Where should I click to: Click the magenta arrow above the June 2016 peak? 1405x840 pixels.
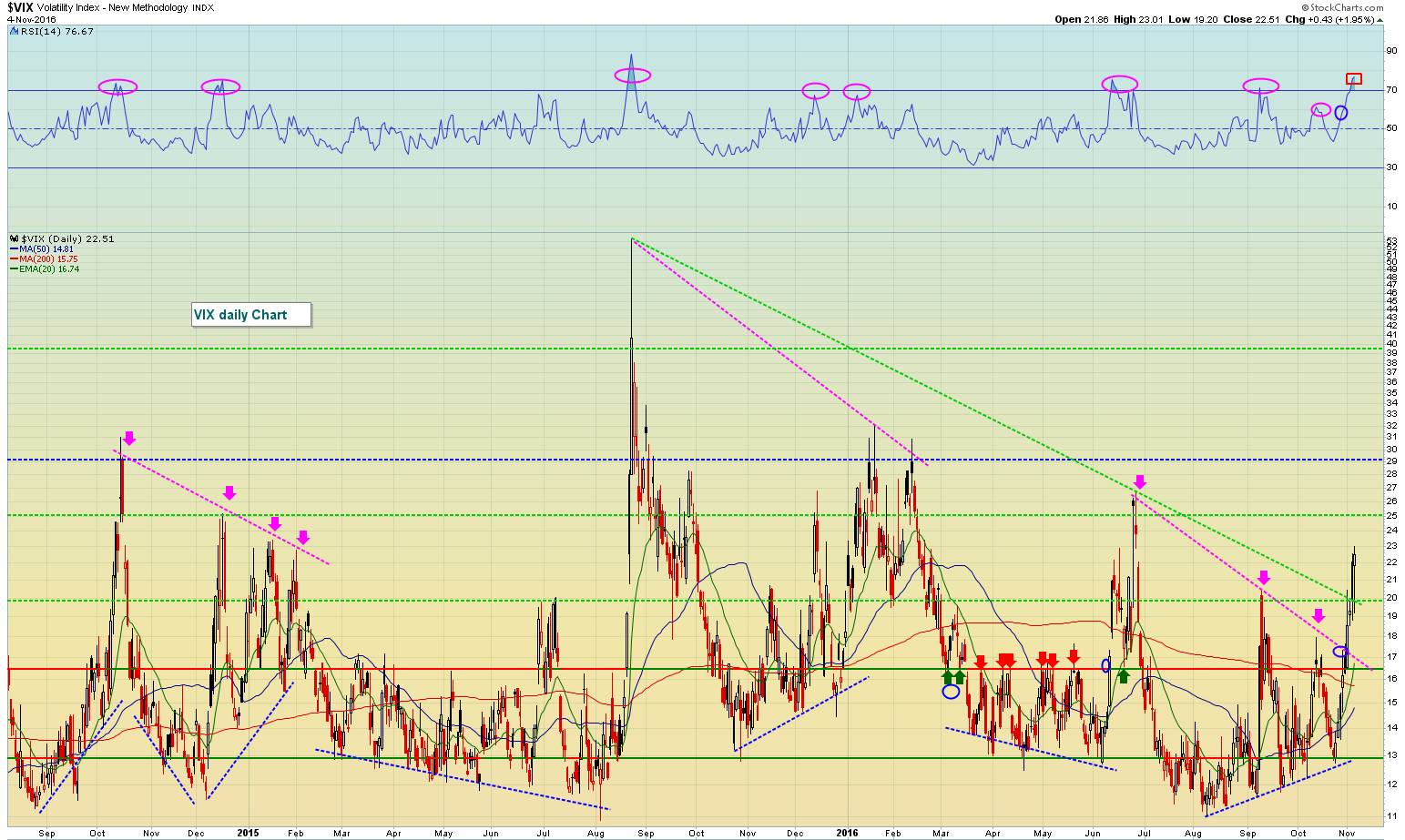click(x=1139, y=481)
